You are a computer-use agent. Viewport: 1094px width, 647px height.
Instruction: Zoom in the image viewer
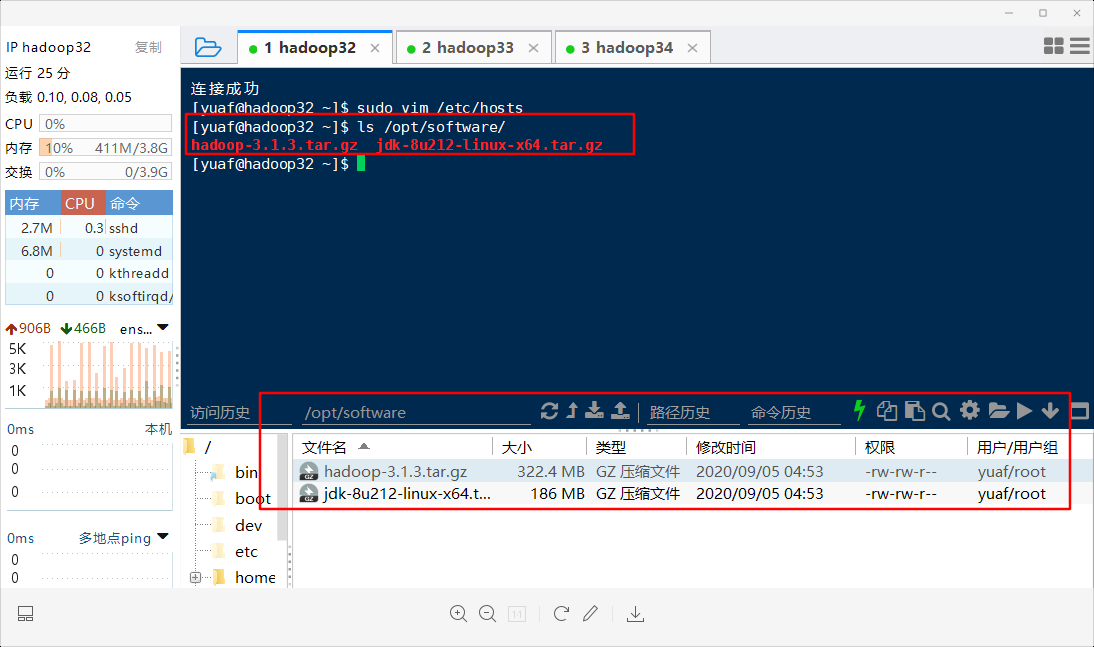[458, 613]
